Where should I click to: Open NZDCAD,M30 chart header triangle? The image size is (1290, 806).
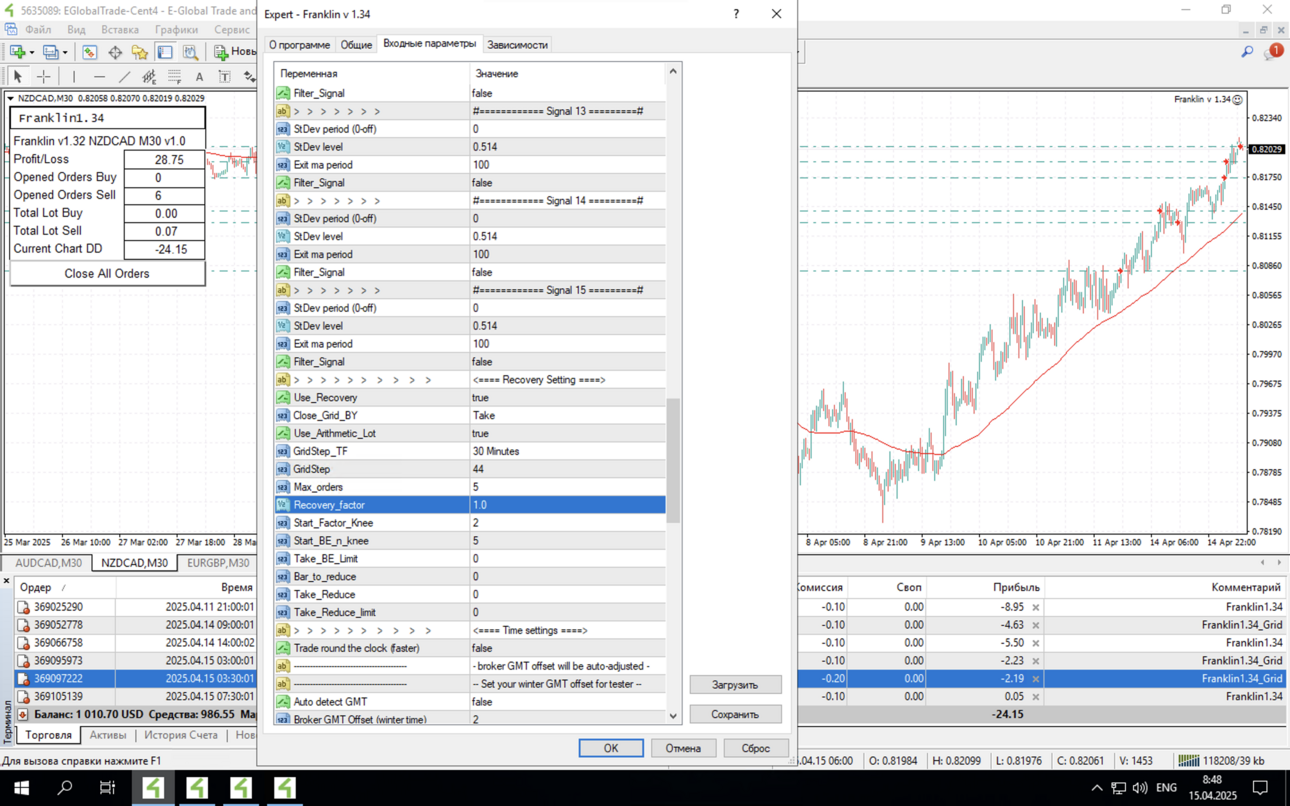pos(10,99)
